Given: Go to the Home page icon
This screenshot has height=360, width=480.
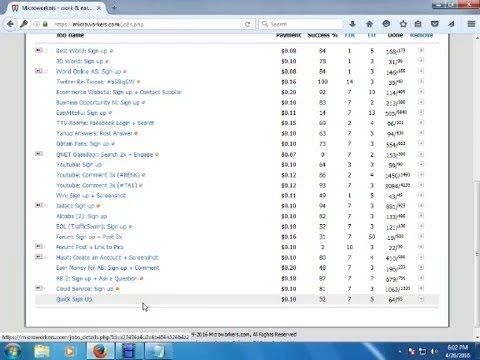Looking at the screenshot, I should (x=369, y=24).
